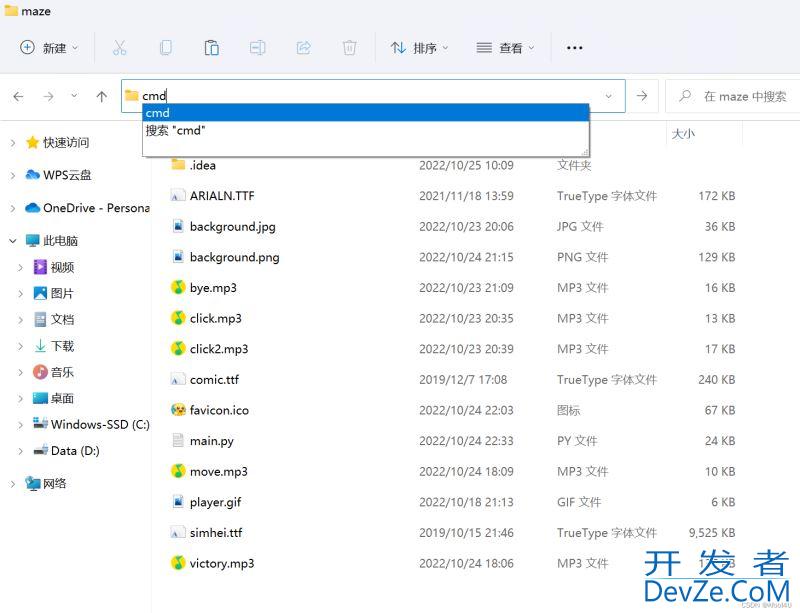Screen dimensions: 800x613
Task: Expand the Network (网络) tree node
Action: pyautogui.click(x=13, y=484)
